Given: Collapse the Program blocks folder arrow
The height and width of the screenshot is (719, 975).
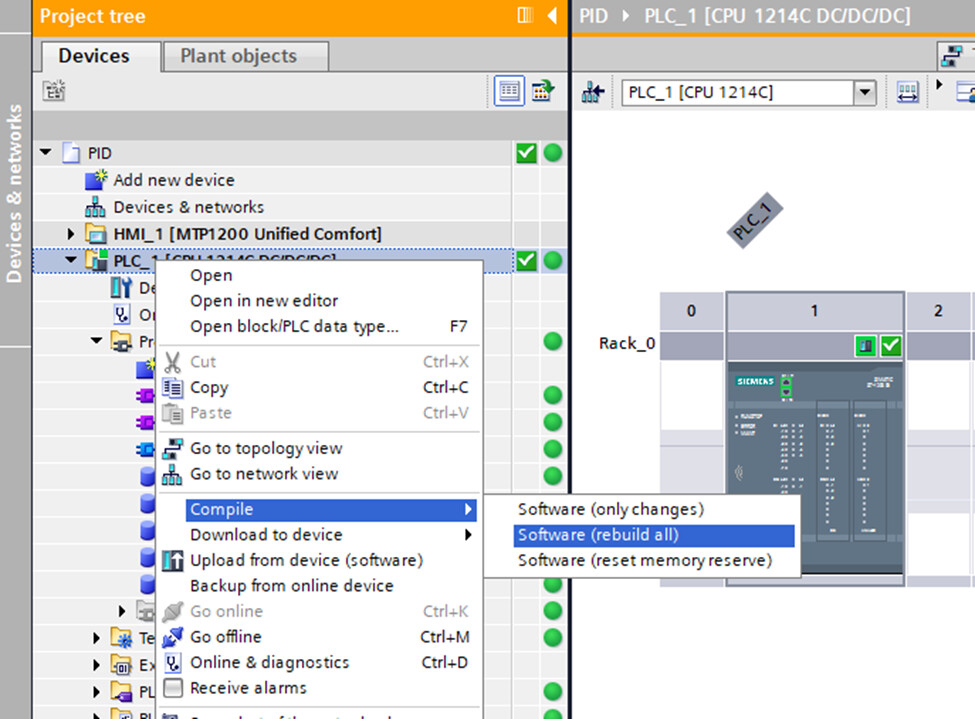Looking at the screenshot, I should [96, 341].
